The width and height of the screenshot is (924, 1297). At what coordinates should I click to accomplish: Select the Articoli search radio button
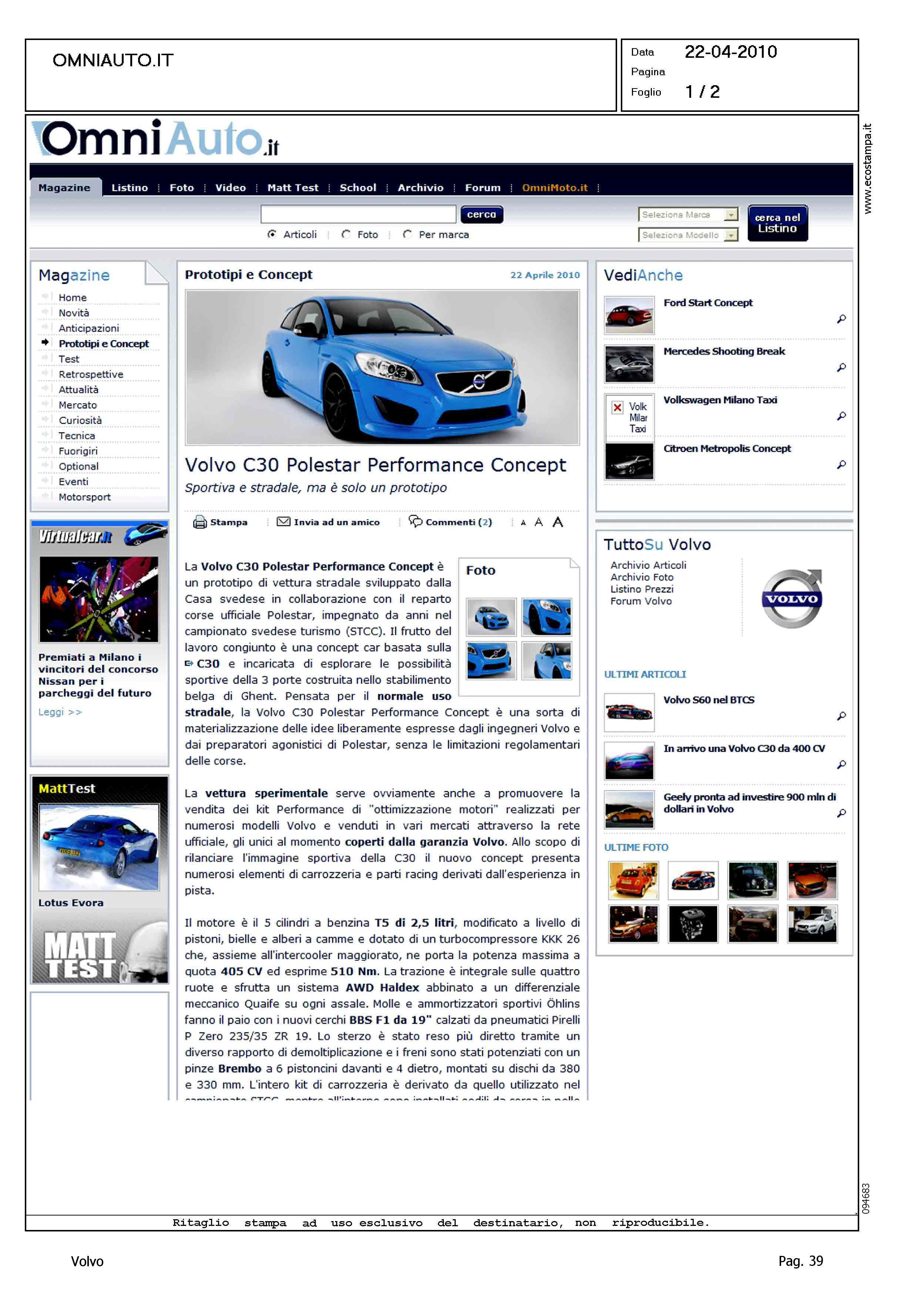(272, 234)
